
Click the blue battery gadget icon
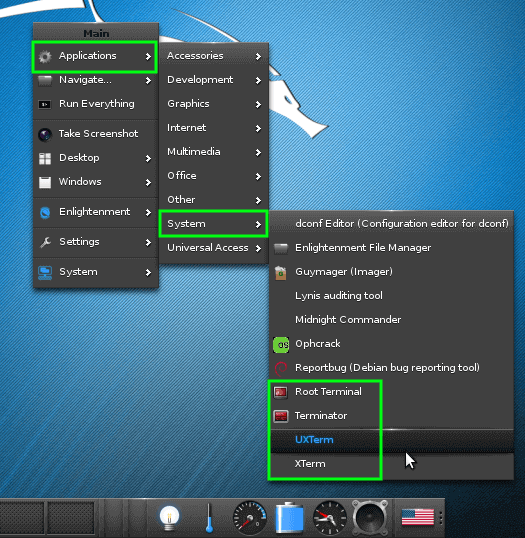click(290, 517)
